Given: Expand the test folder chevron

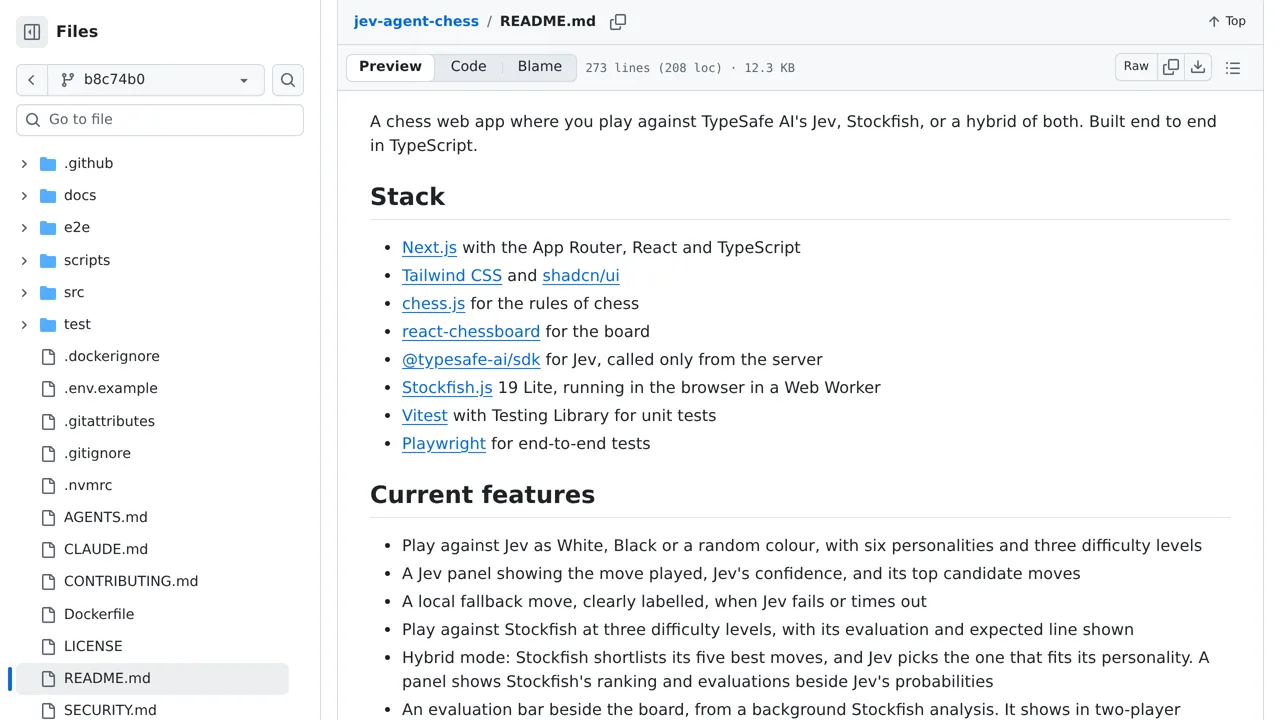Looking at the screenshot, I should pyautogui.click(x=24, y=325).
